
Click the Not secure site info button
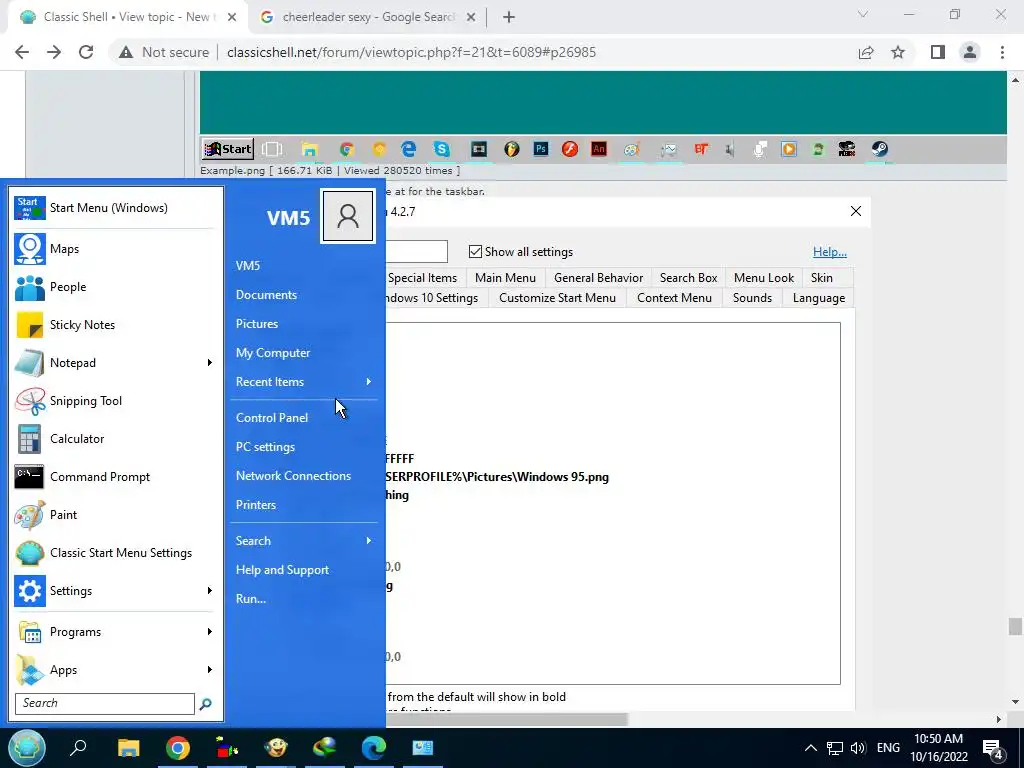point(163,52)
